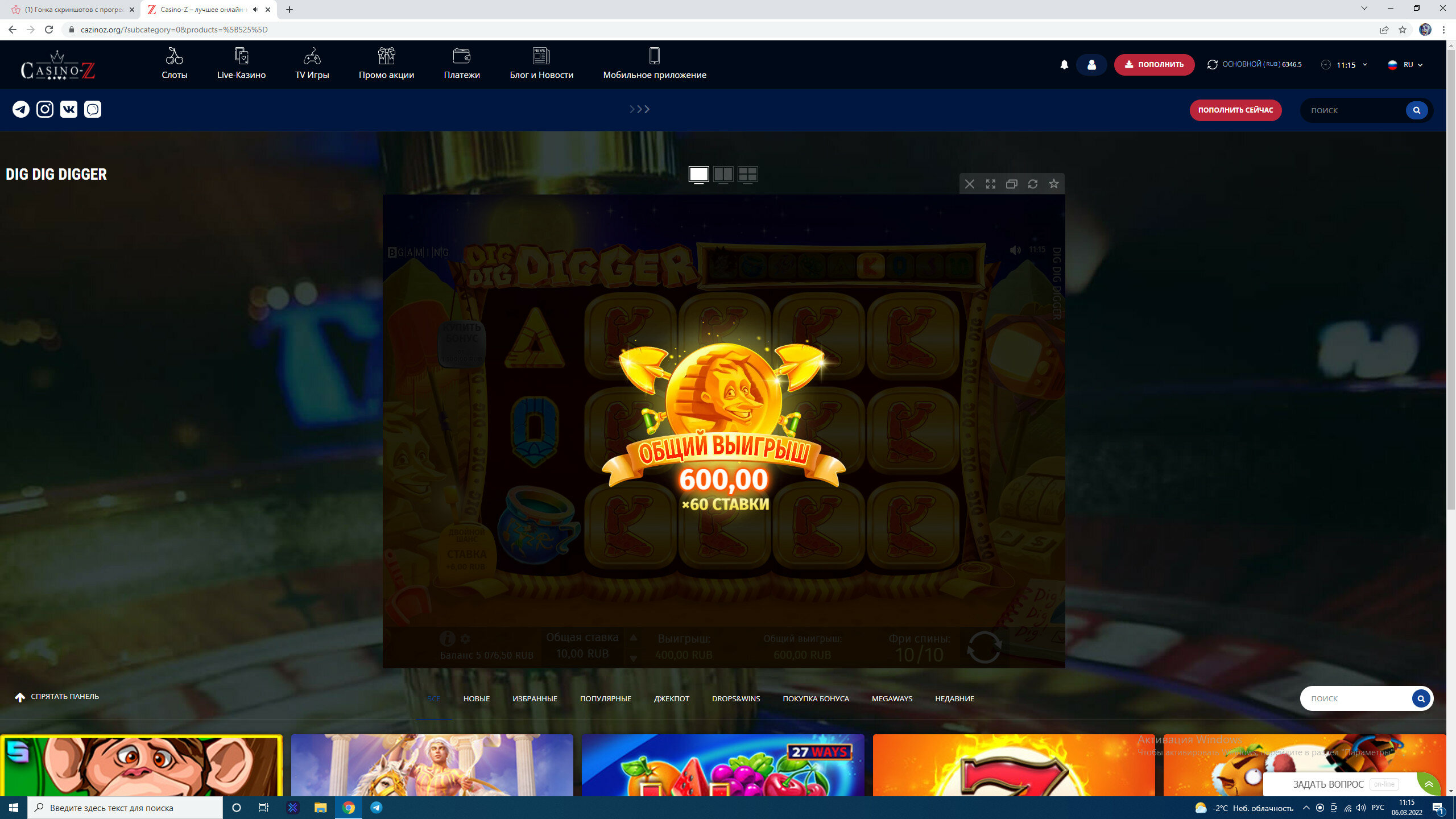Viewport: 1456px width, 819px height.
Task: Switch to two-game split view layout
Action: point(723,174)
